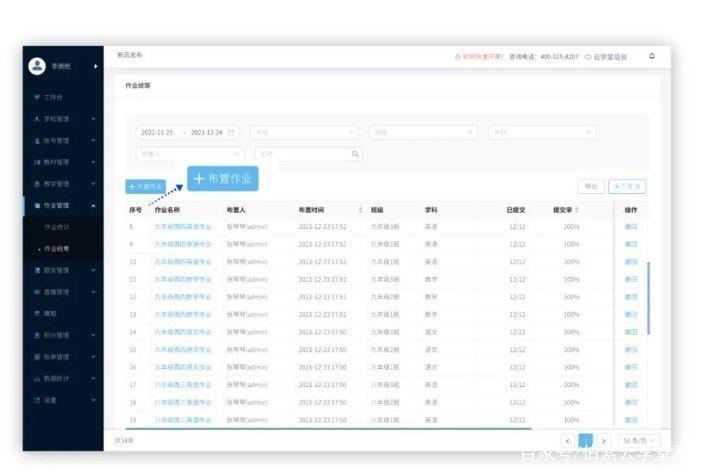The image size is (720, 473).
Task: Open the 云学堂后台 link in header
Action: pos(606,57)
